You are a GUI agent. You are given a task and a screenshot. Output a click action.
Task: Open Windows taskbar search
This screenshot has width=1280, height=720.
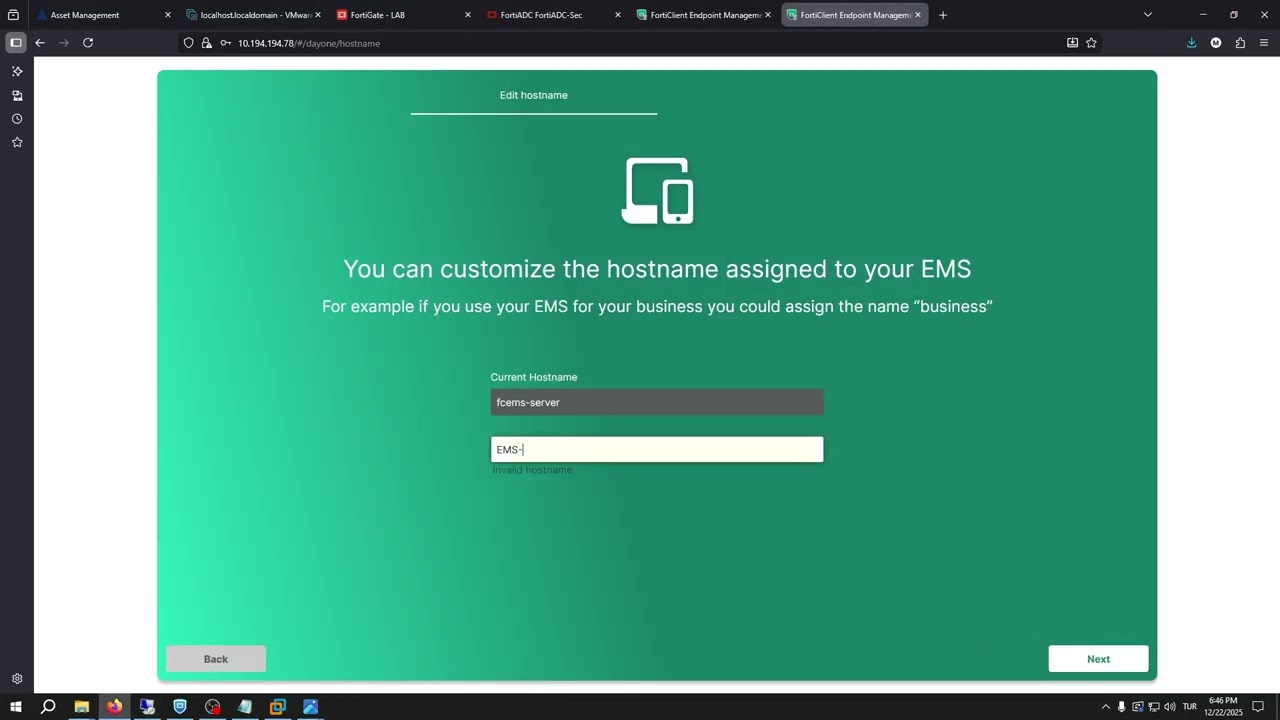pos(48,707)
